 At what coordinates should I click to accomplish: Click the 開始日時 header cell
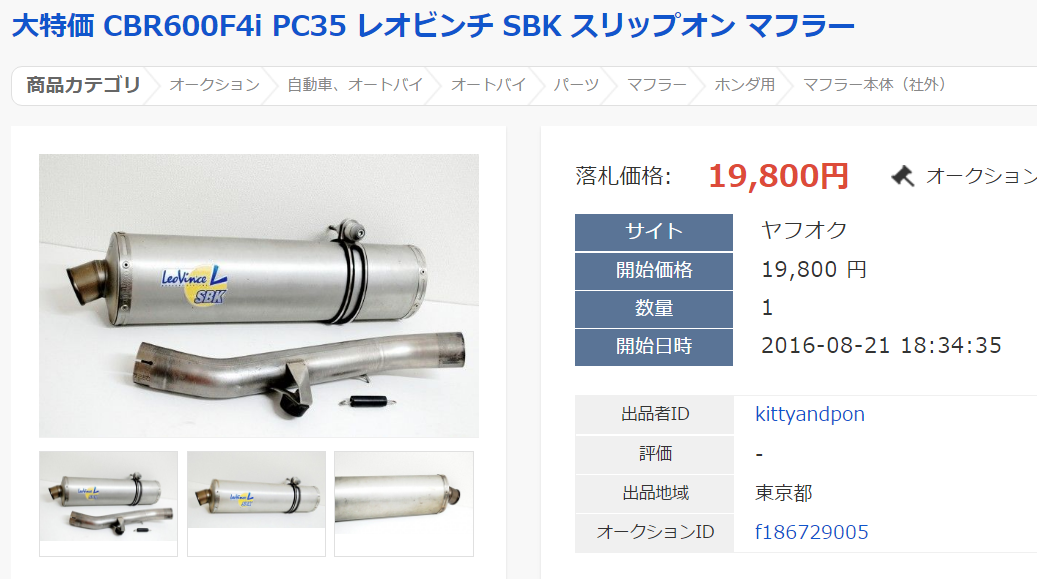click(x=654, y=347)
